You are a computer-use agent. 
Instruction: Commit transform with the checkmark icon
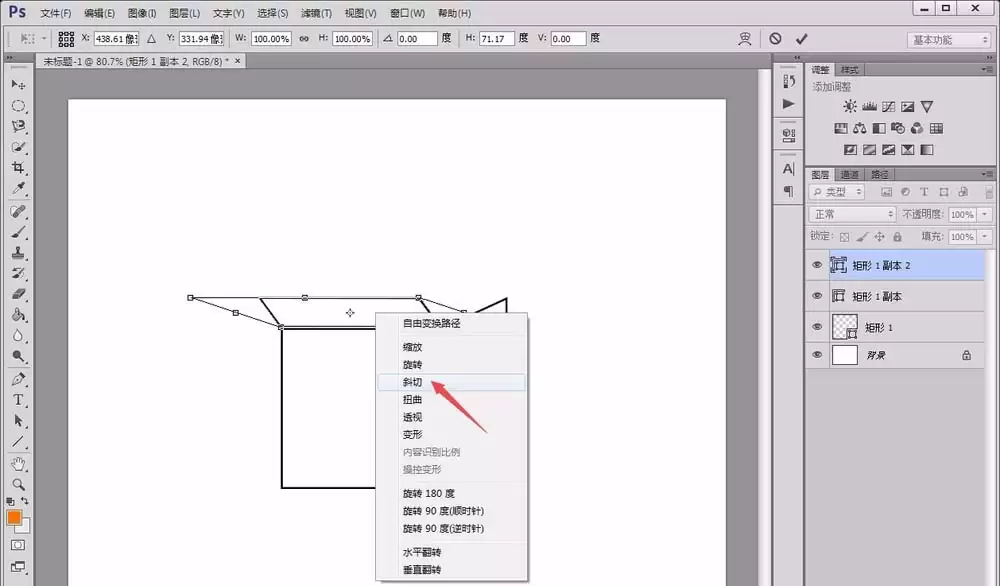[x=802, y=39]
